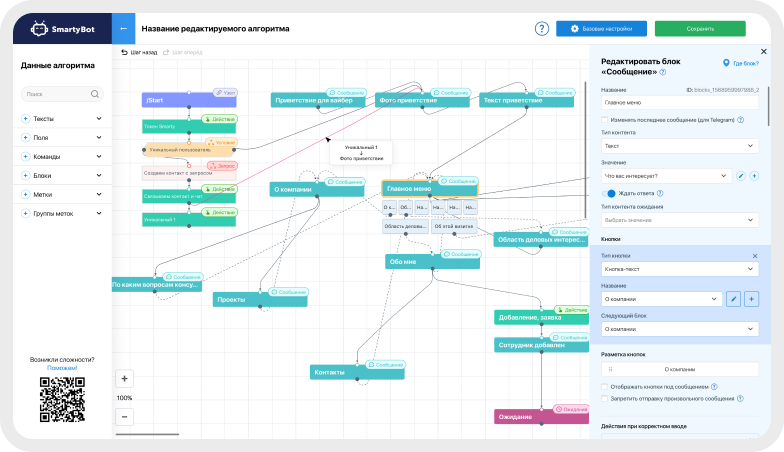Click the plus icon next to Метки

click(26, 194)
